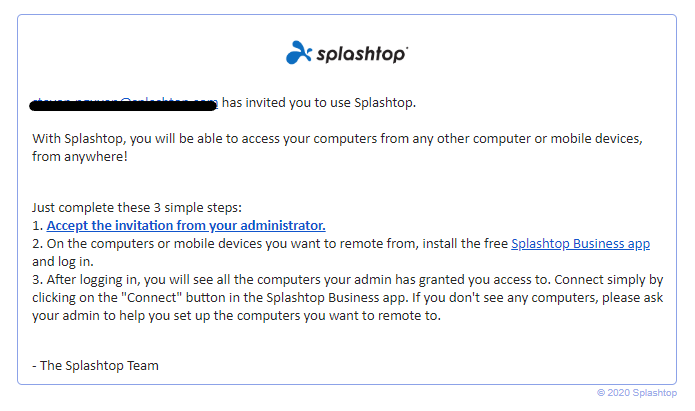Click the quoted word "Connect" in step 3
The image size is (695, 411).
(x=152, y=297)
